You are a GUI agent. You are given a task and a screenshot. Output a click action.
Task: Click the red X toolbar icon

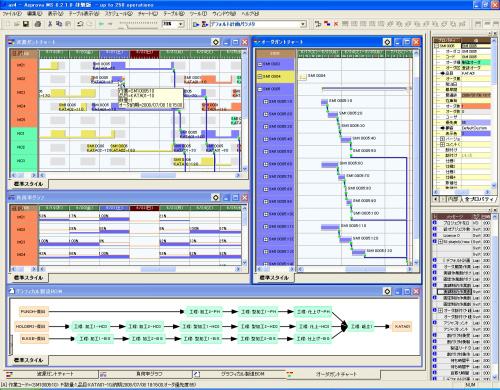tap(336, 24)
